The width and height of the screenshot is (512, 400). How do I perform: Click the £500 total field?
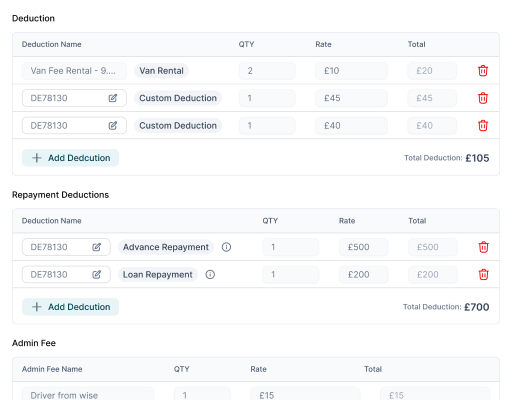[433, 247]
